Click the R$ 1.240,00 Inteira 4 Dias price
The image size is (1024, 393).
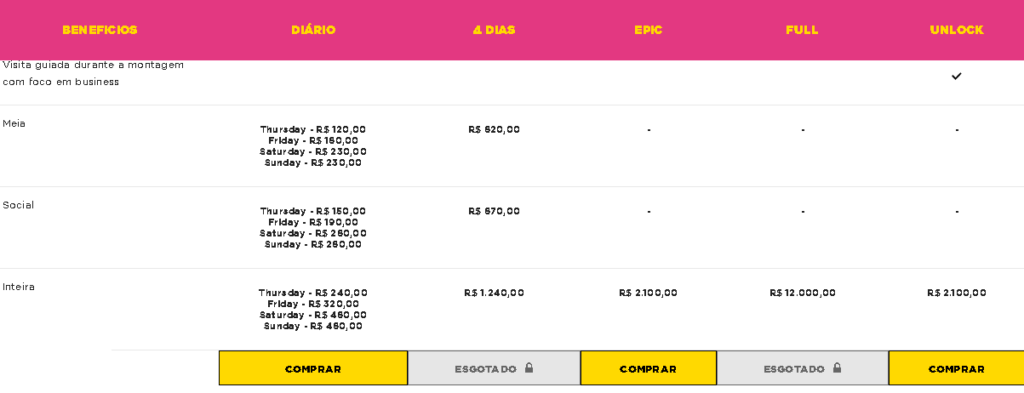point(494,293)
